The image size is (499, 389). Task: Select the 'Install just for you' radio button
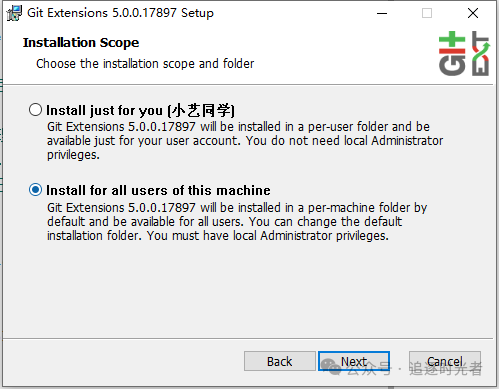pos(35,110)
